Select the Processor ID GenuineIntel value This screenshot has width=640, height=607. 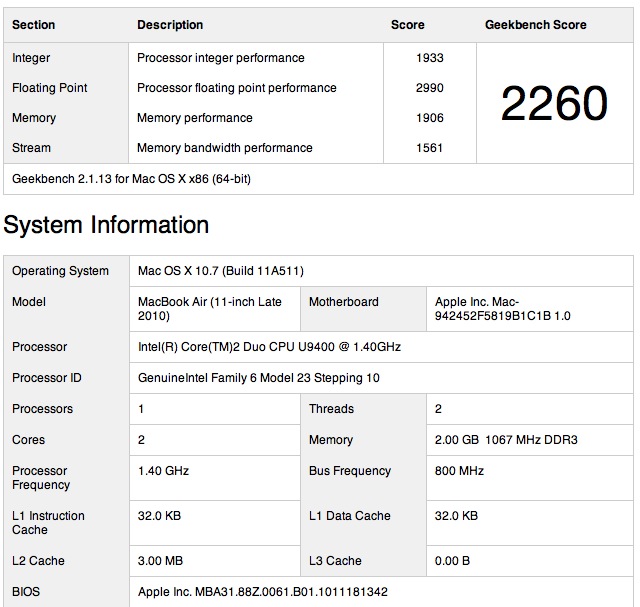click(x=259, y=378)
